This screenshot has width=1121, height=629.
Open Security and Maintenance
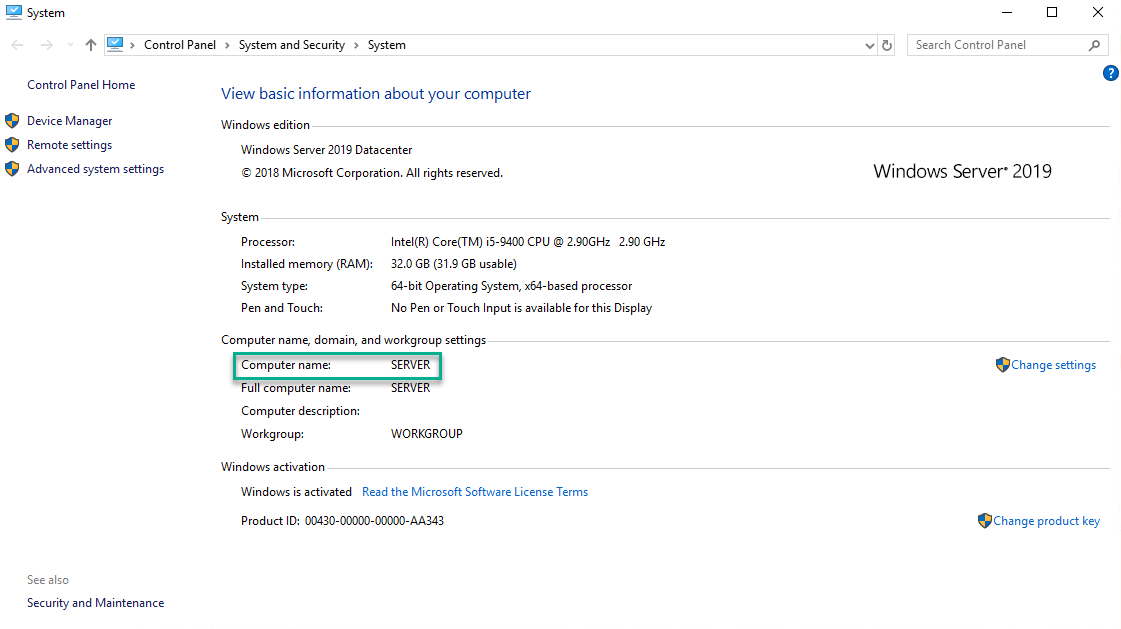95,603
